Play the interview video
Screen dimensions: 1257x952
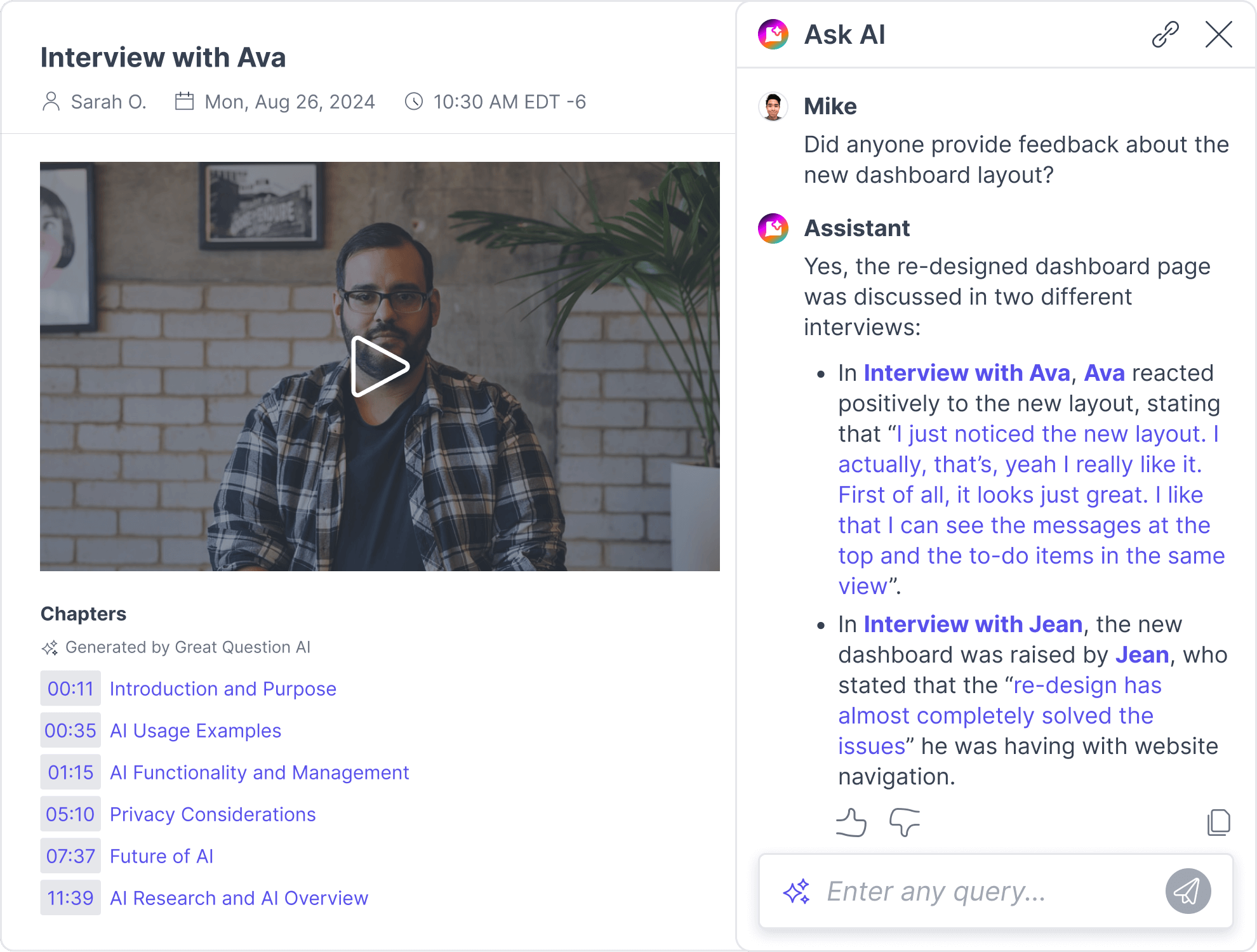pos(380,366)
